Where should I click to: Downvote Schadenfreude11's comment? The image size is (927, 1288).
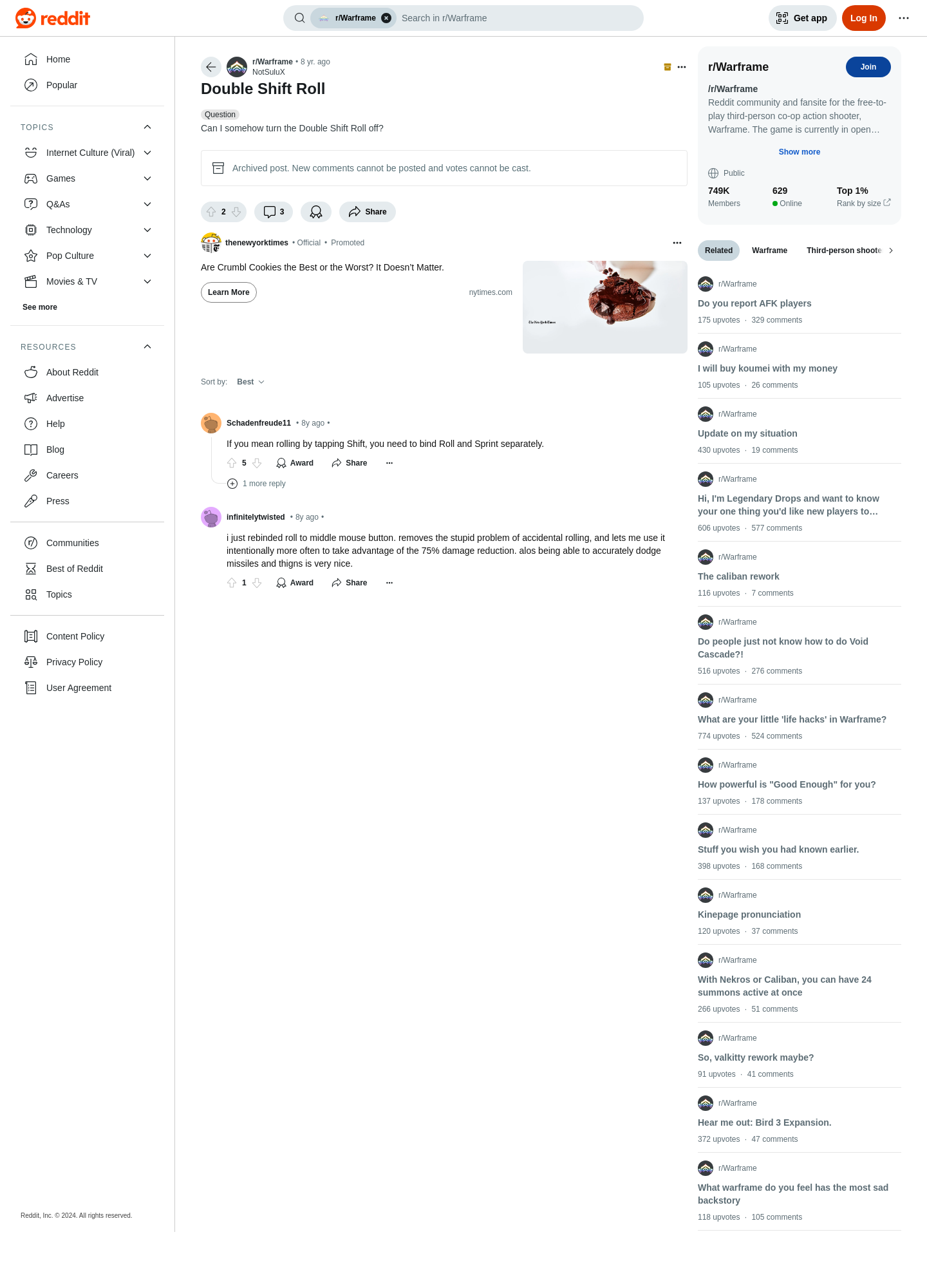coord(257,463)
